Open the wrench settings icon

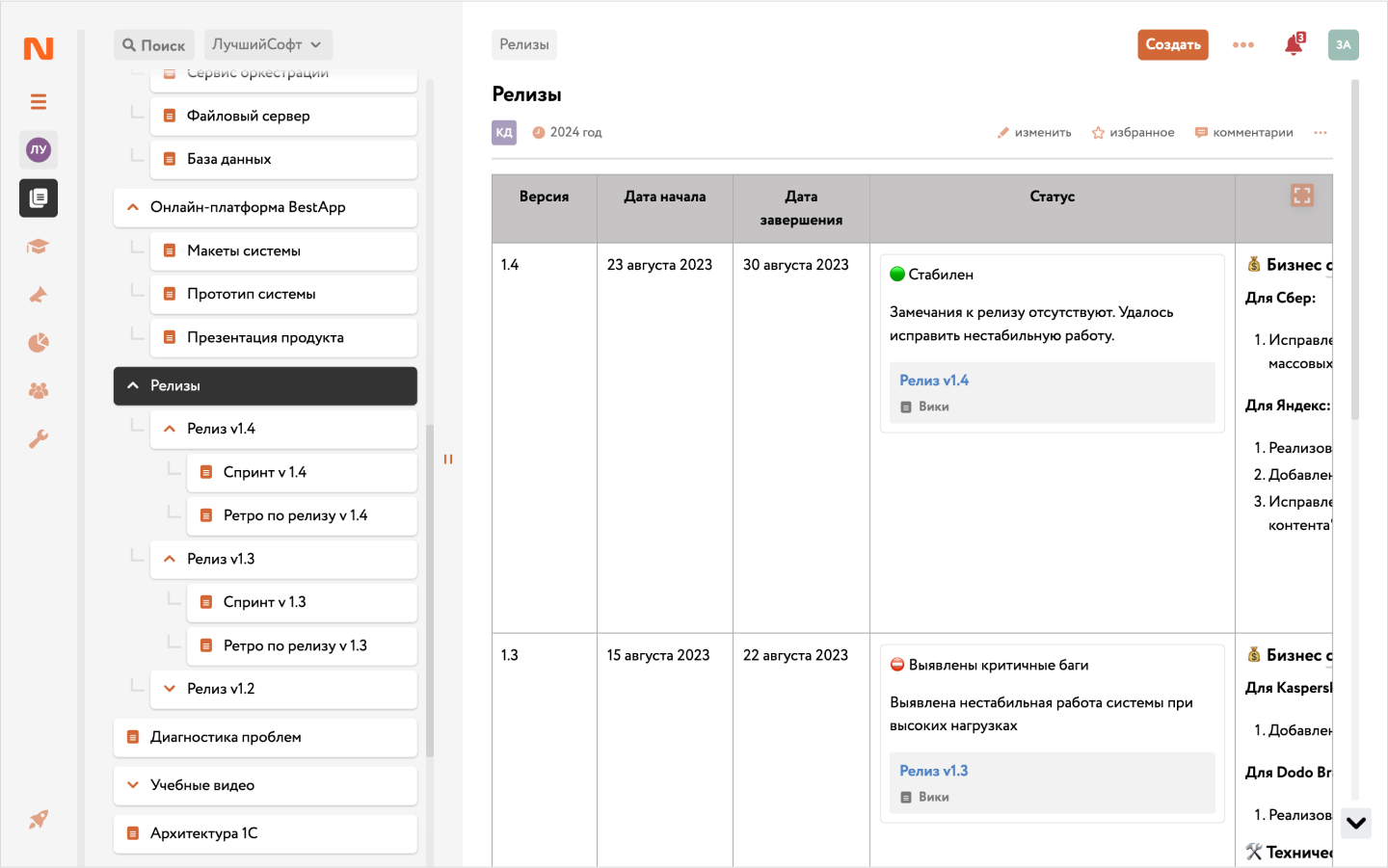pos(39,439)
